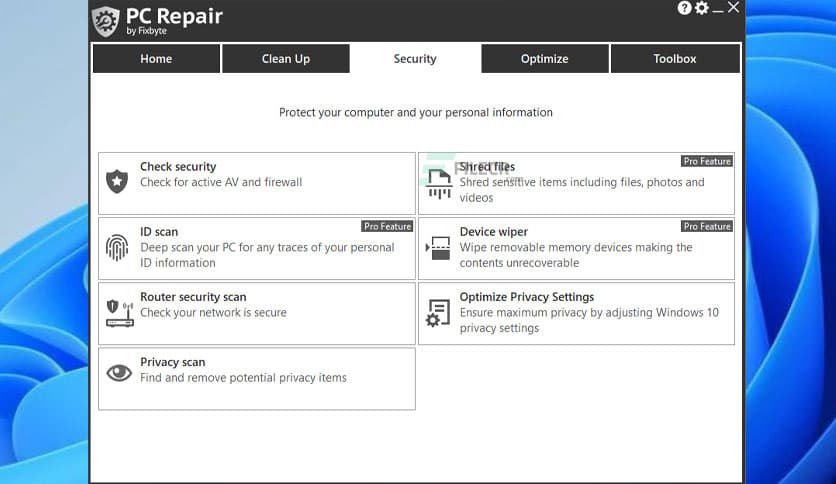Click the Pro Feature badge on ID scan
Screen dimensions: 836x484
pyautogui.click(x=388, y=227)
